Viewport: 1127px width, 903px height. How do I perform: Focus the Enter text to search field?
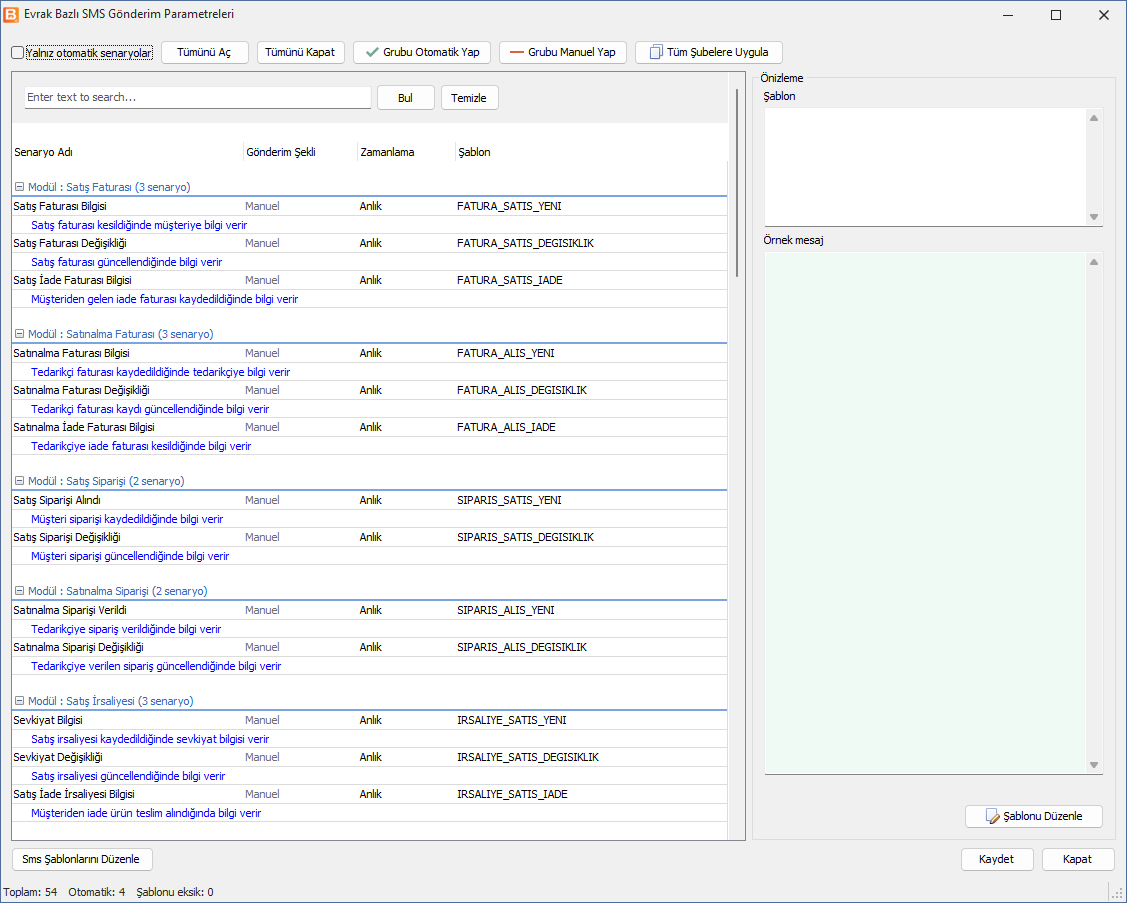(198, 97)
